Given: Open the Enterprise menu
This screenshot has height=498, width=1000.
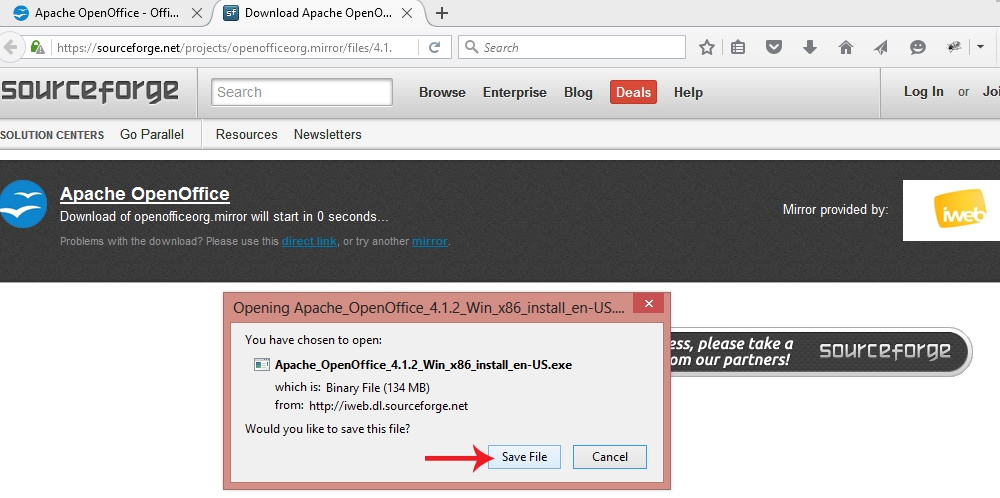Looking at the screenshot, I should point(515,92).
